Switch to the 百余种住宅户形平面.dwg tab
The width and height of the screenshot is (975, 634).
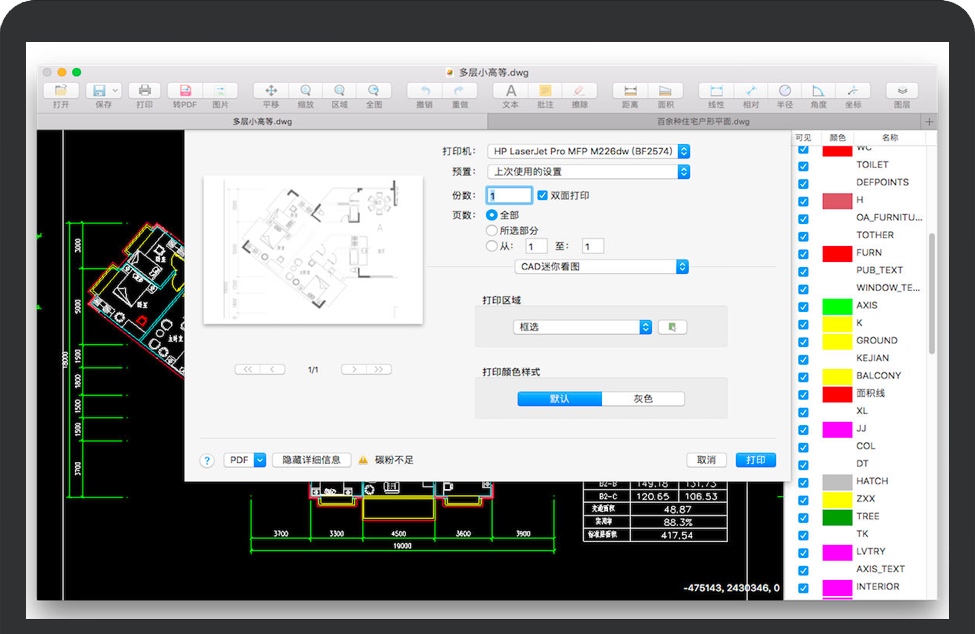point(702,121)
